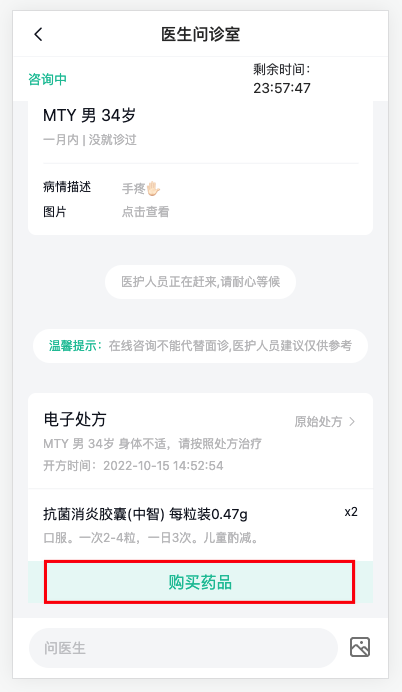Tap the 医护人员正在赶来 system message
The width and height of the screenshot is (402, 692).
pyautogui.click(x=200, y=282)
